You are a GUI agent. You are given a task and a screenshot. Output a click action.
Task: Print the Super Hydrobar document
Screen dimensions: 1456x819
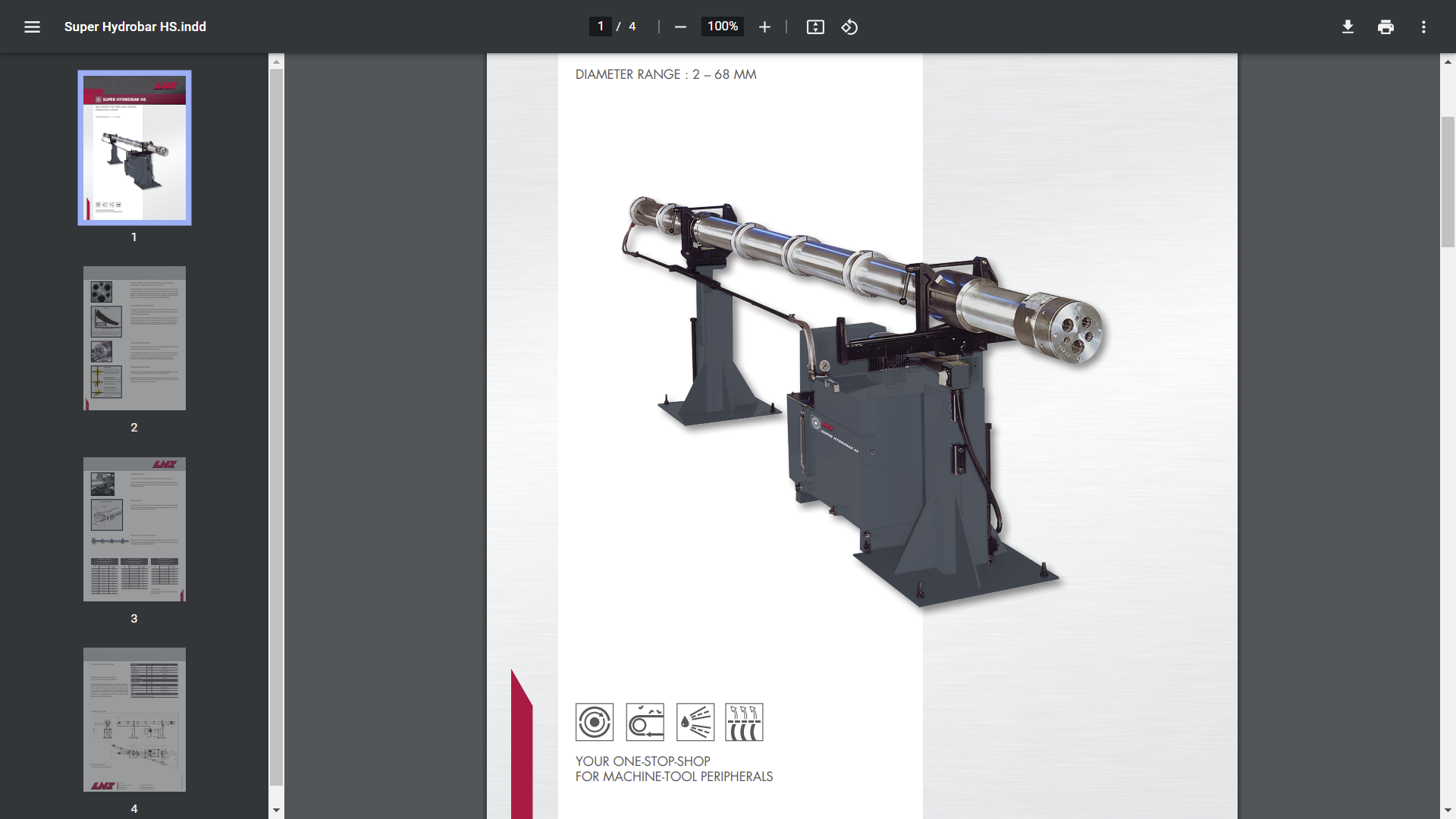point(1385,27)
